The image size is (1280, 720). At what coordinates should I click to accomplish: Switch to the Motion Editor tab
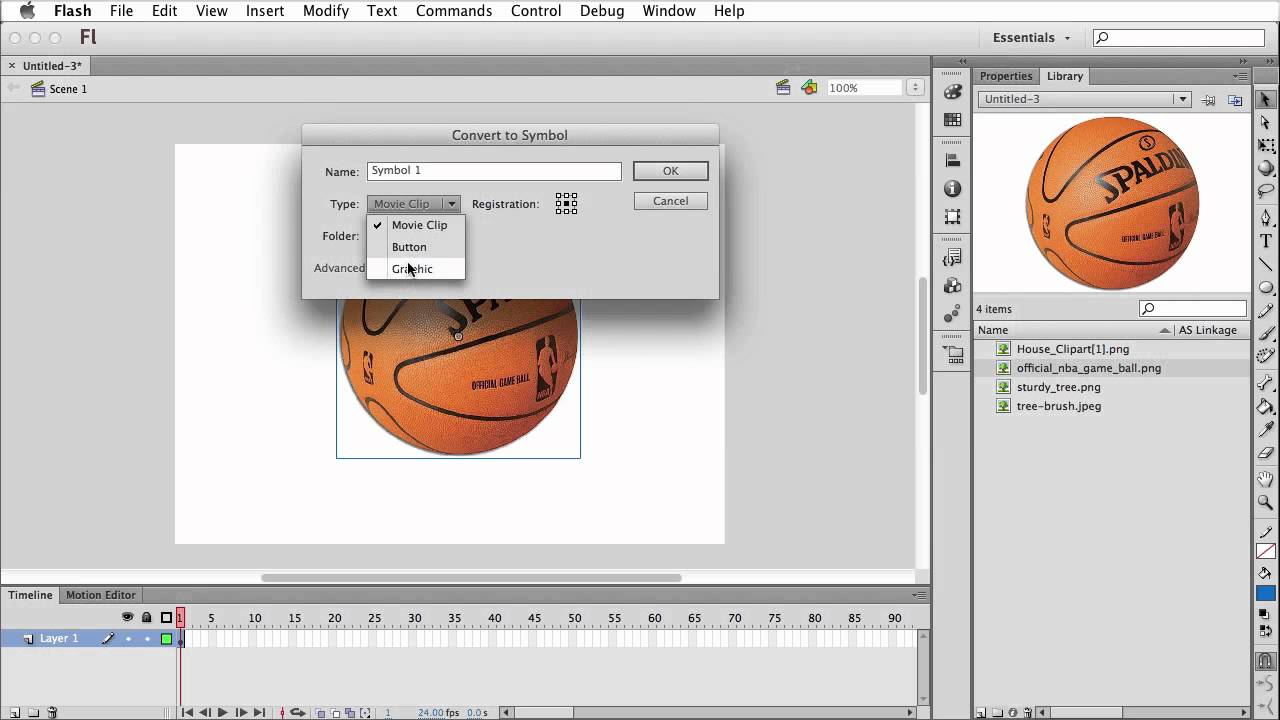click(x=101, y=595)
